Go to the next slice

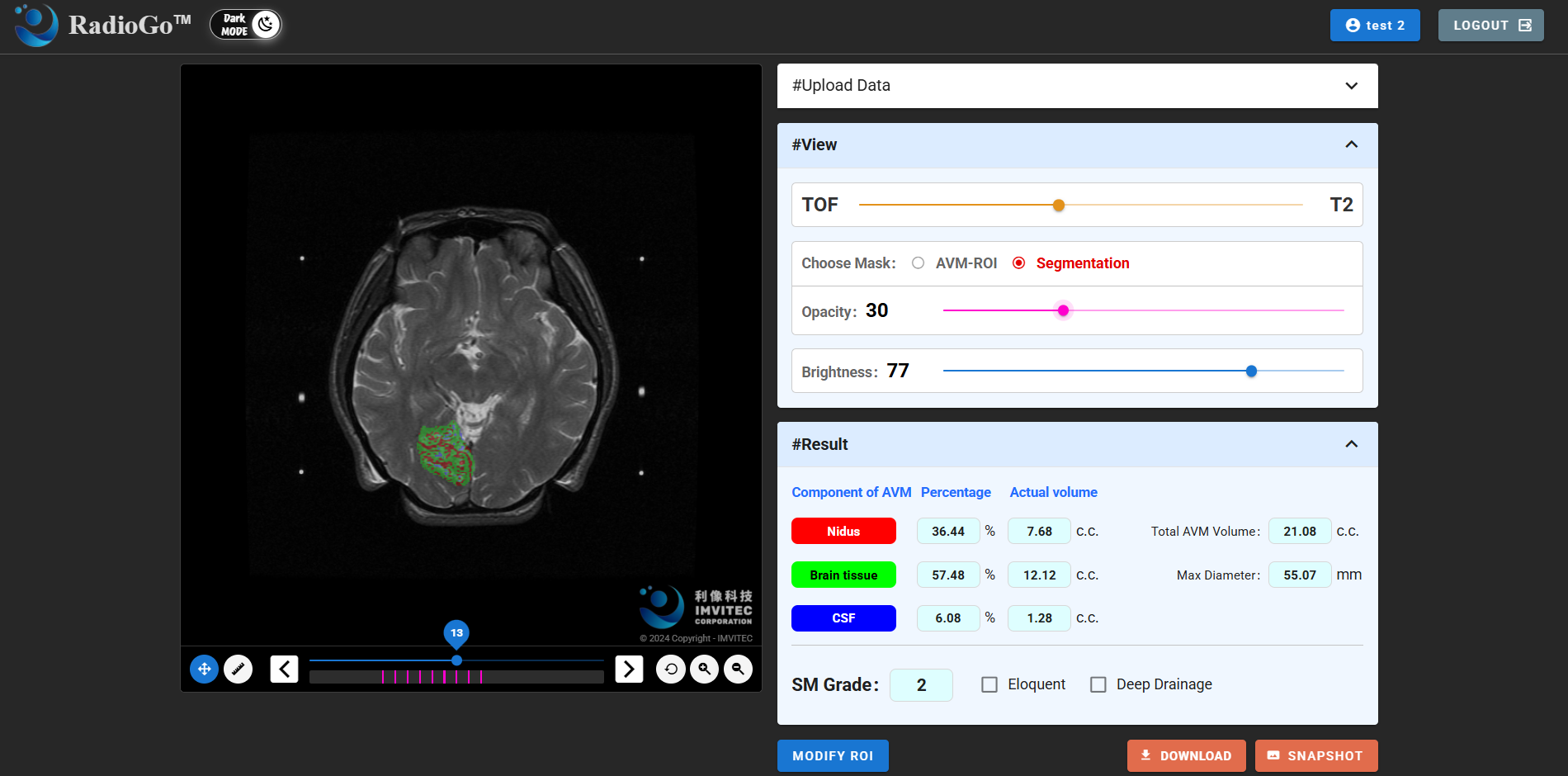(x=629, y=669)
